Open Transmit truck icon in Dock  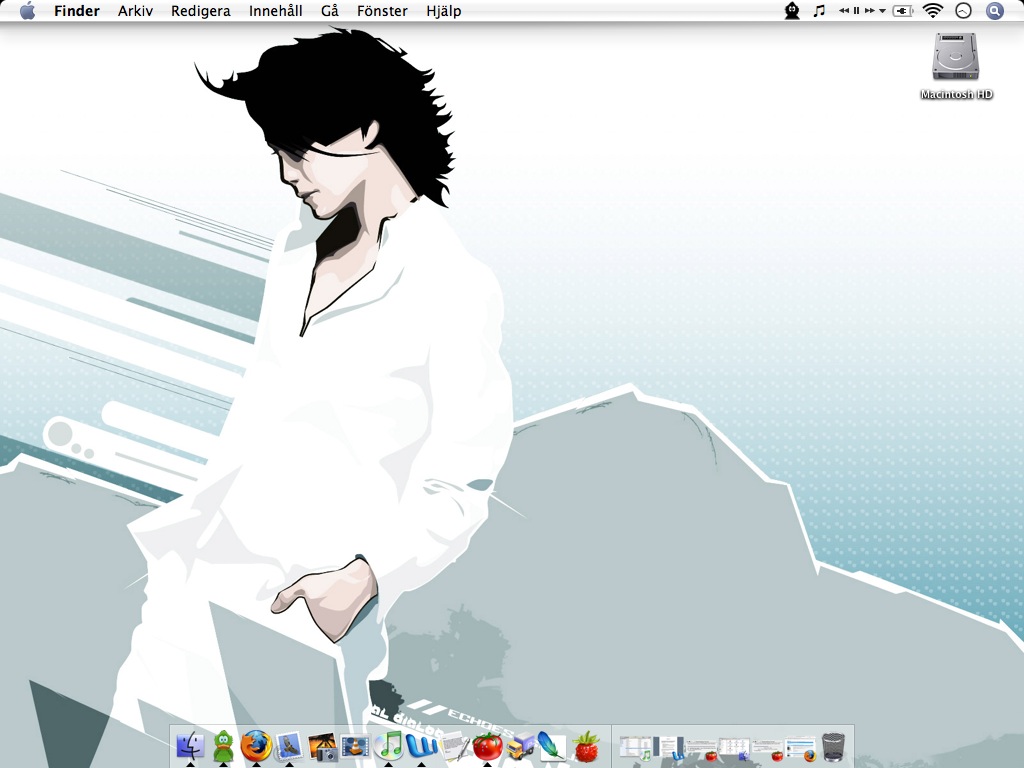(520, 746)
